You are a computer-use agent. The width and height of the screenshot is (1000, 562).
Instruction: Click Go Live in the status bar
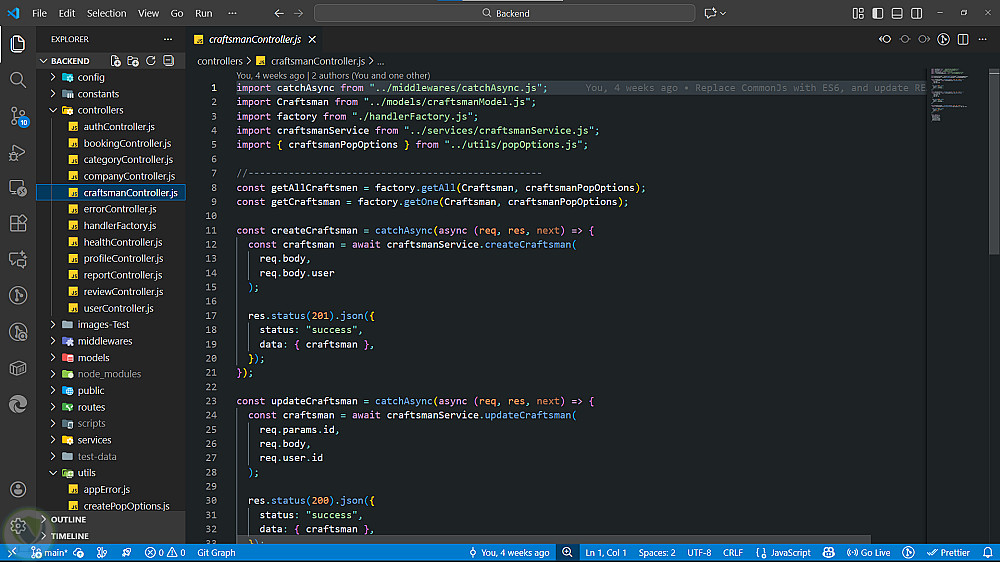(x=868, y=552)
